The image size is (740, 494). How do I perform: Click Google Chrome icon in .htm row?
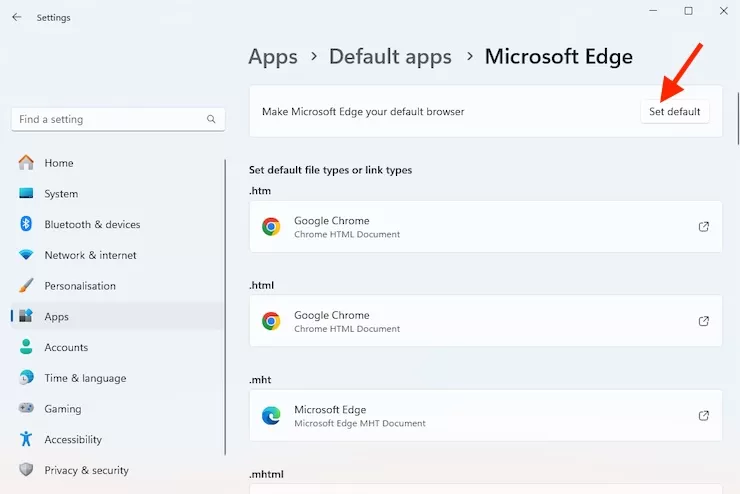[271, 227]
